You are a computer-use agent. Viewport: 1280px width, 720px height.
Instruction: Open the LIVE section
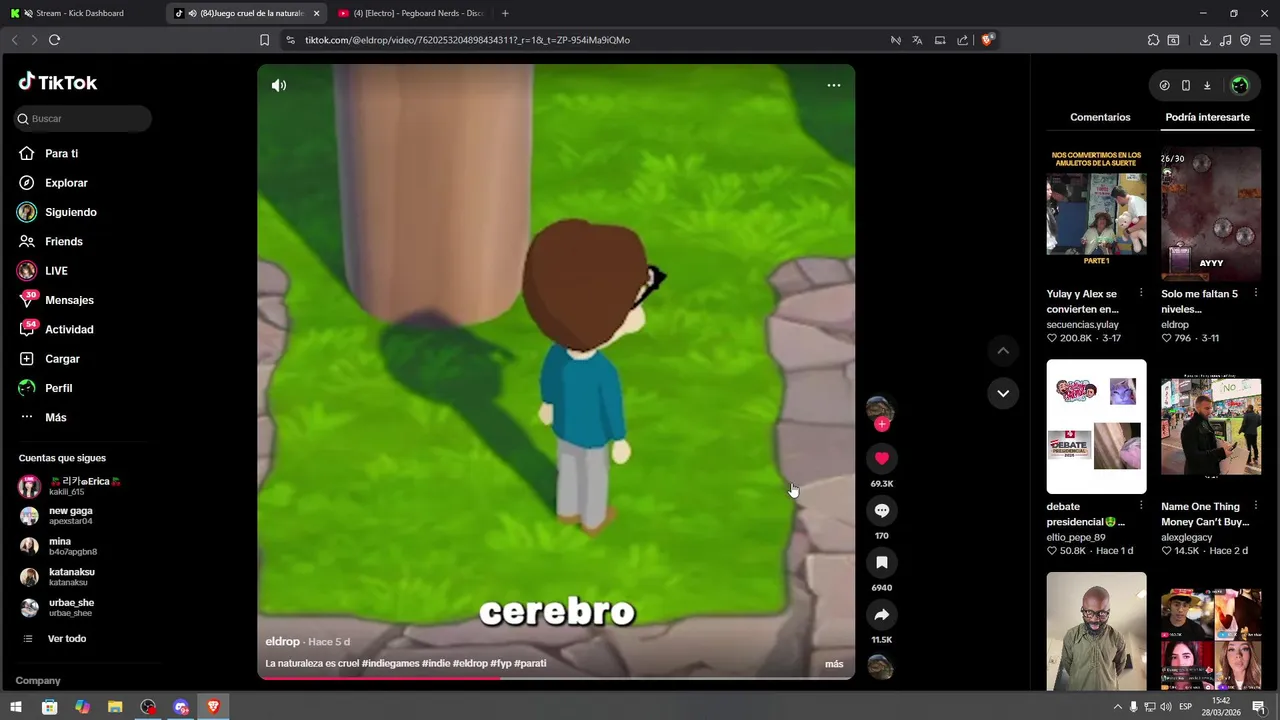point(56,271)
